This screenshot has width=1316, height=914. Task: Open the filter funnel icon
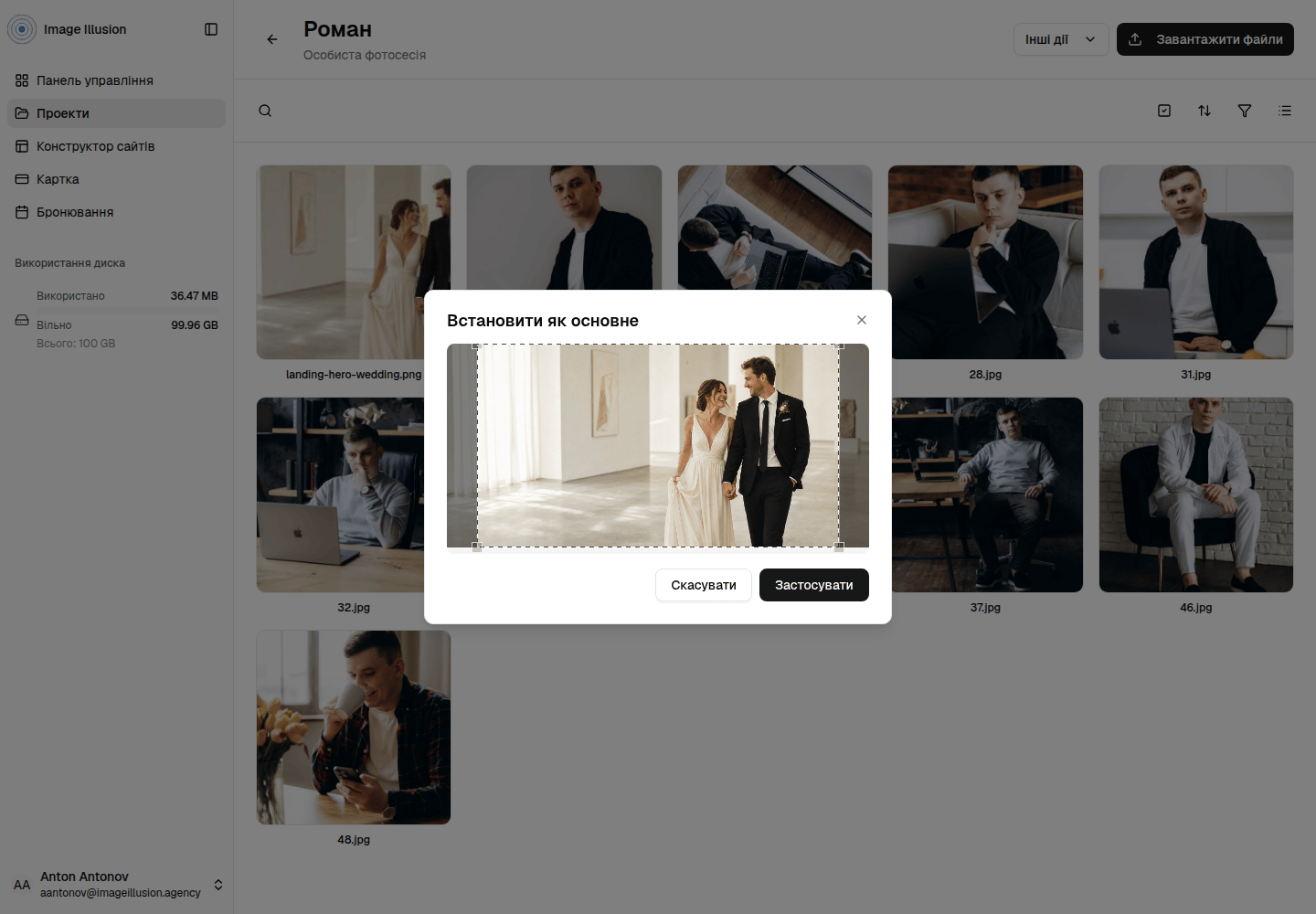click(1245, 111)
